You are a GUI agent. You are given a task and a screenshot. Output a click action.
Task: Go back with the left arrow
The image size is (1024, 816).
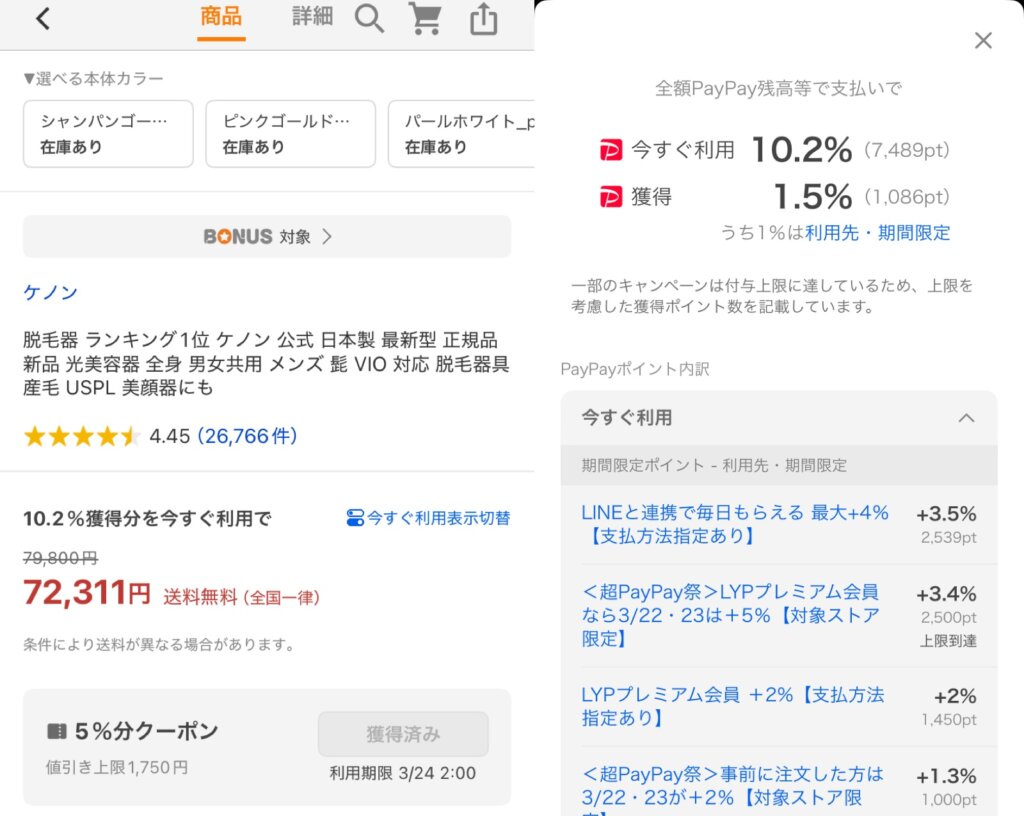(43, 19)
